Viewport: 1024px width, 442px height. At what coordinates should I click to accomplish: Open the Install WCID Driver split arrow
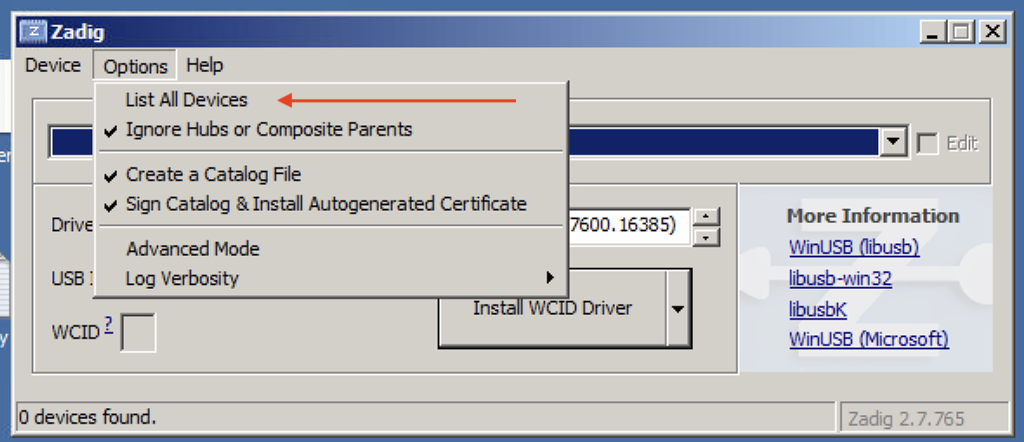[x=677, y=308]
